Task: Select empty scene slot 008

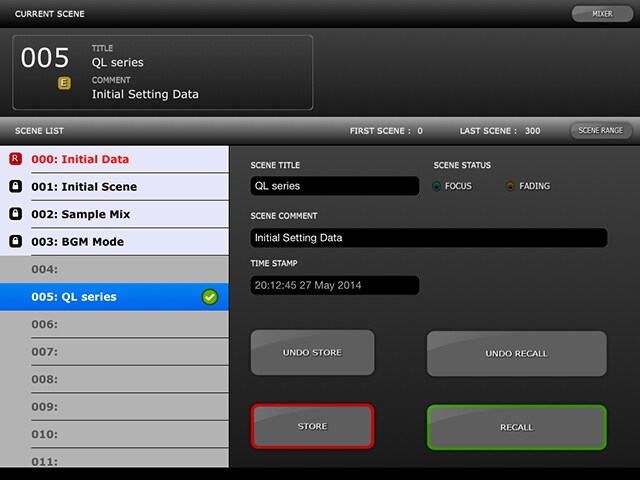Action: point(114,379)
